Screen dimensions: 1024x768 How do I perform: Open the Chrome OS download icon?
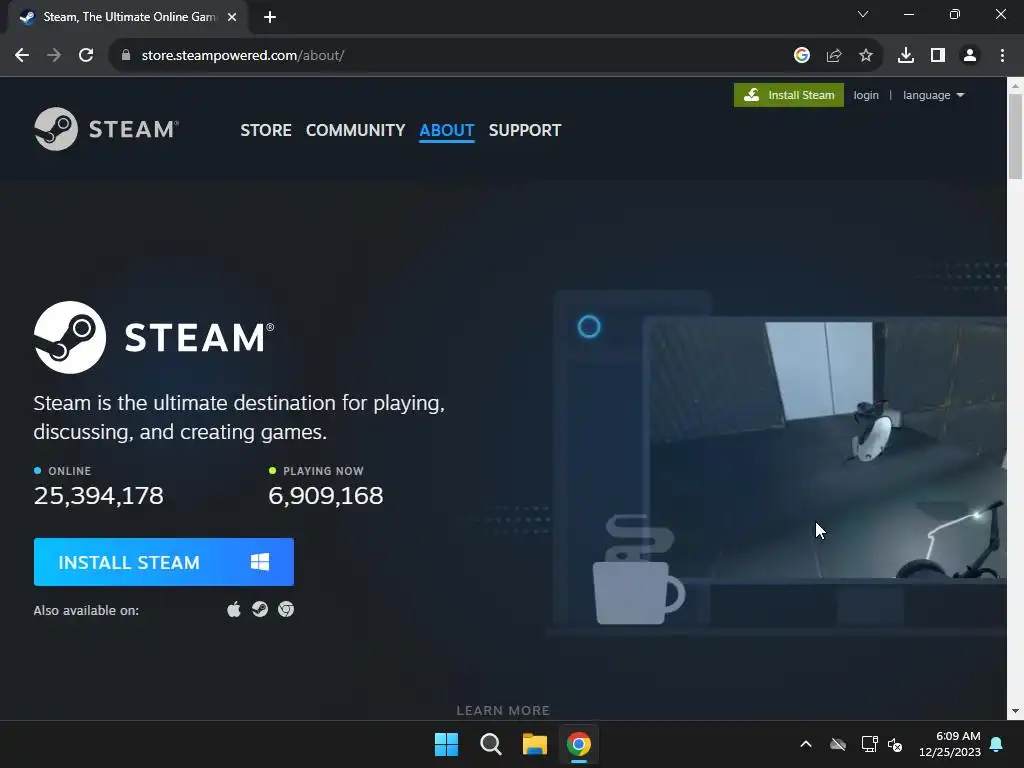click(x=286, y=609)
